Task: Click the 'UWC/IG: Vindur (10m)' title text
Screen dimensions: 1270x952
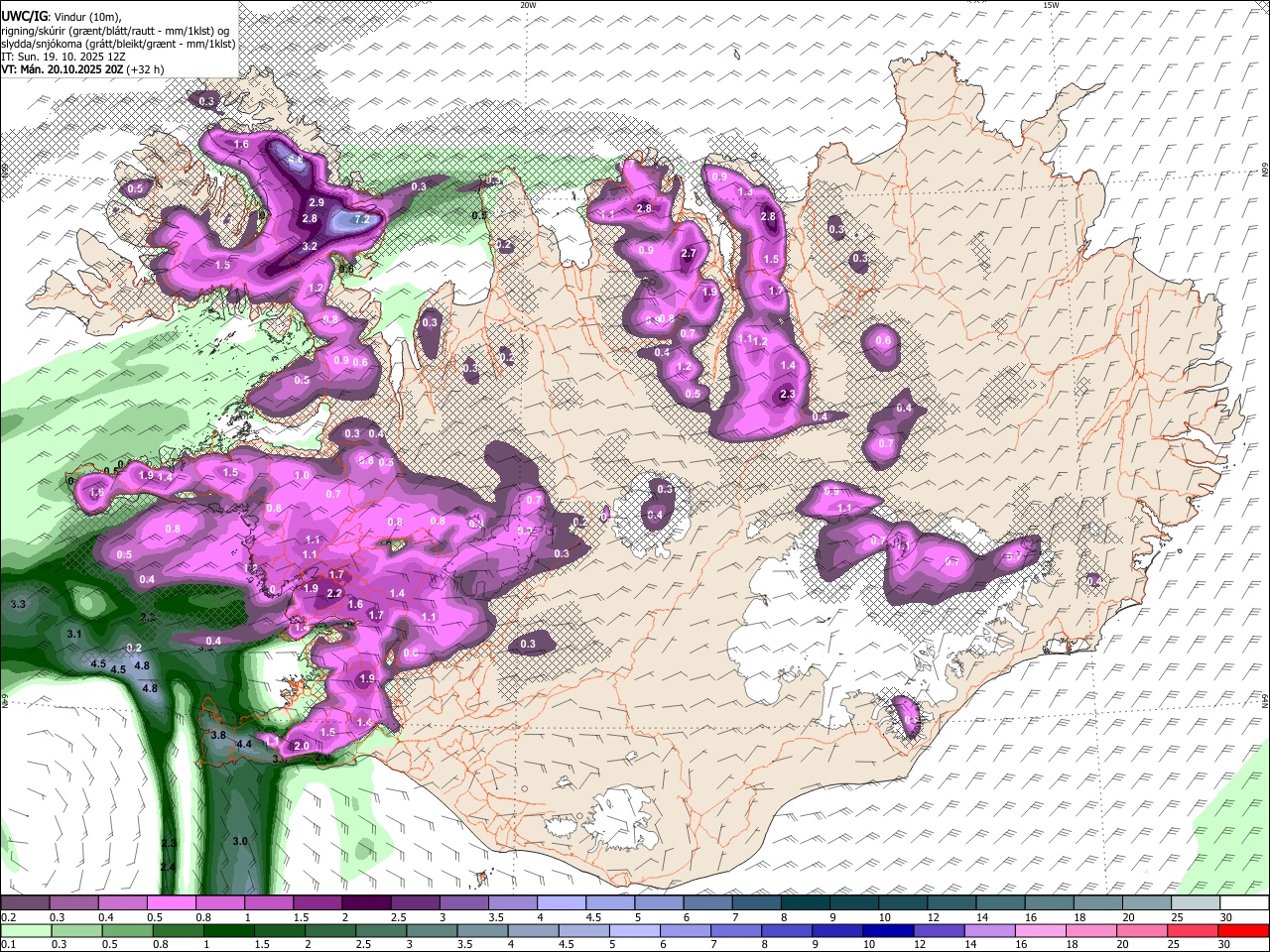Action: [62, 15]
